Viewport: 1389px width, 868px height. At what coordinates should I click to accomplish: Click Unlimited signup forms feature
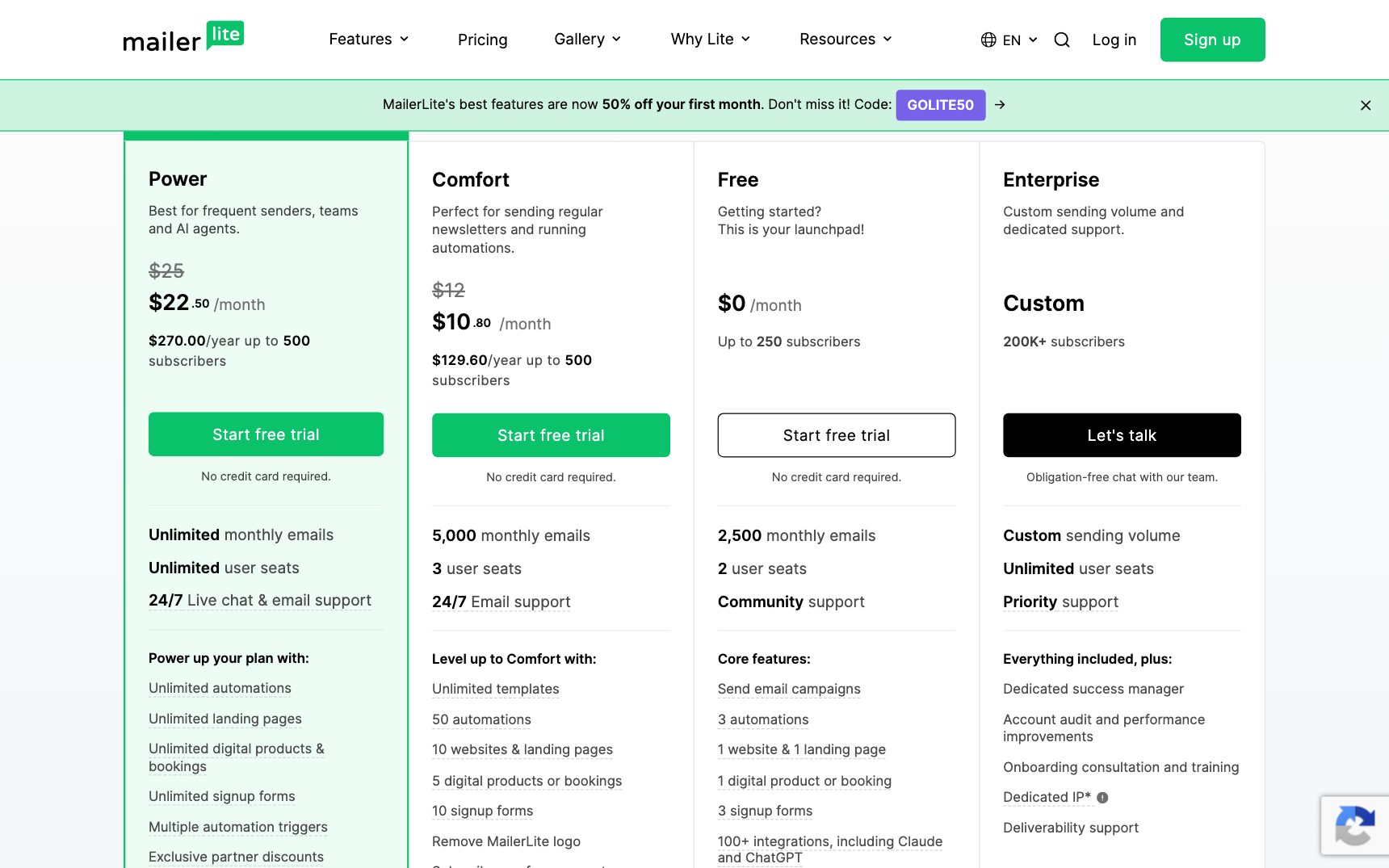[222, 796]
